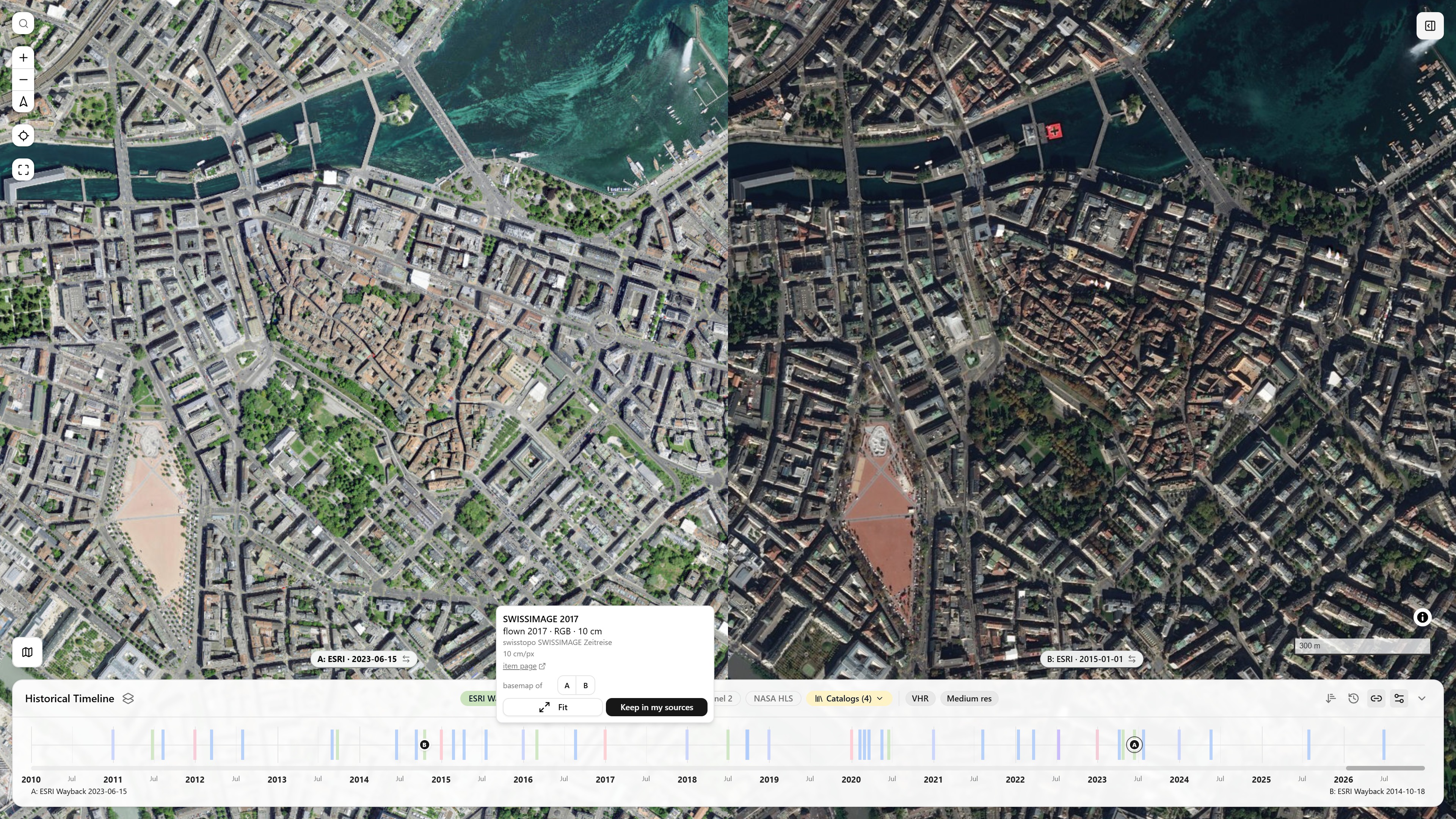
Task: Select the Medium res filter chip
Action: point(969,698)
